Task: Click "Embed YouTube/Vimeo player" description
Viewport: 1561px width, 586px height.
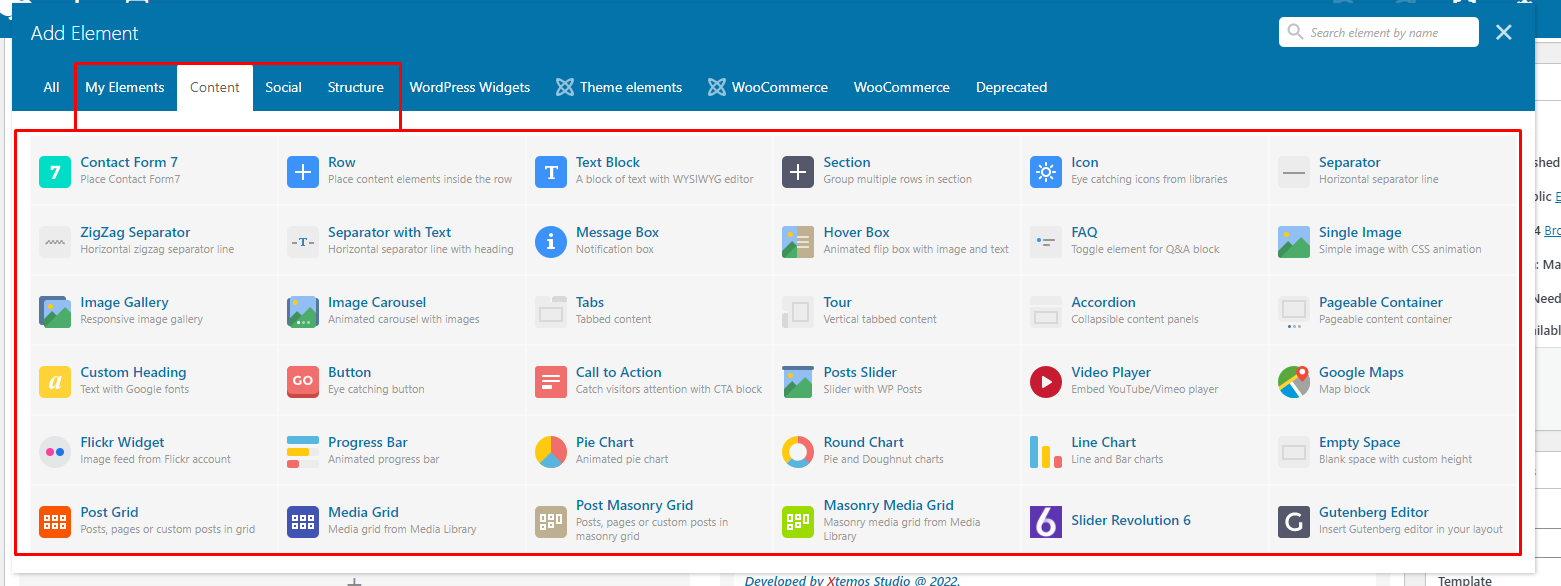Action: [x=1145, y=389]
